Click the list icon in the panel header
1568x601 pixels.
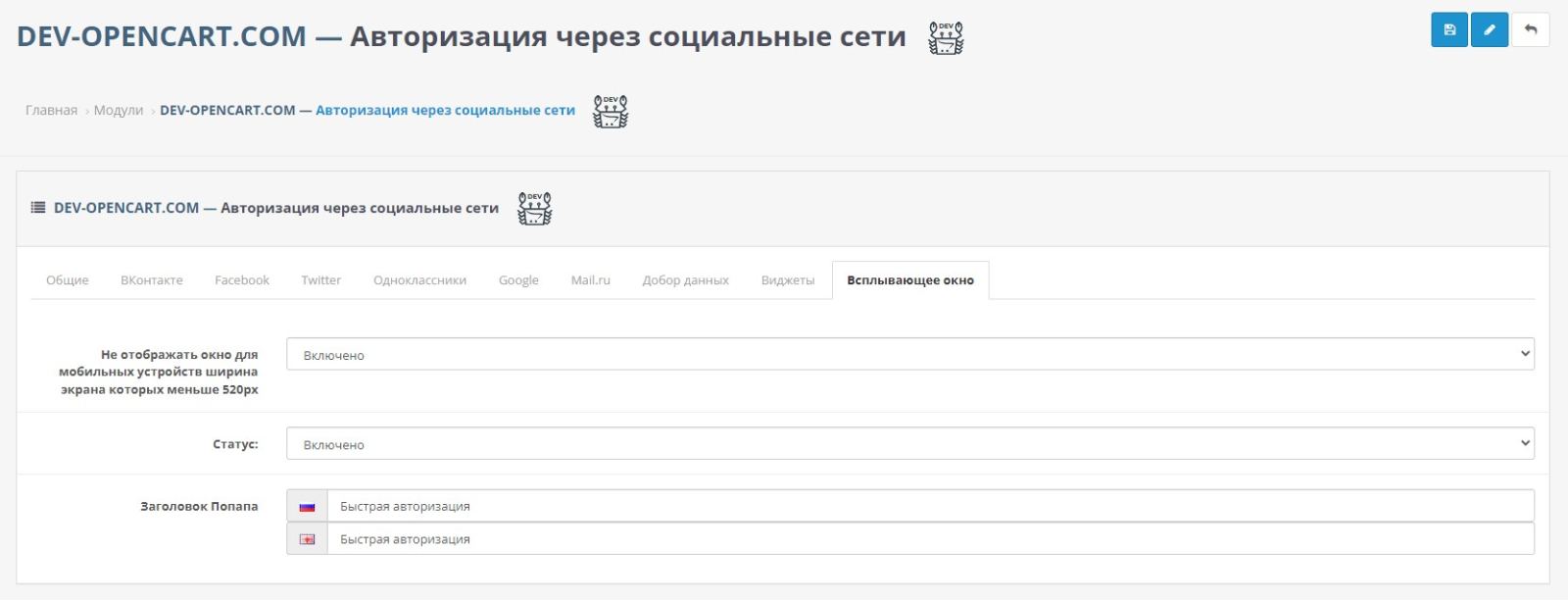(x=38, y=208)
